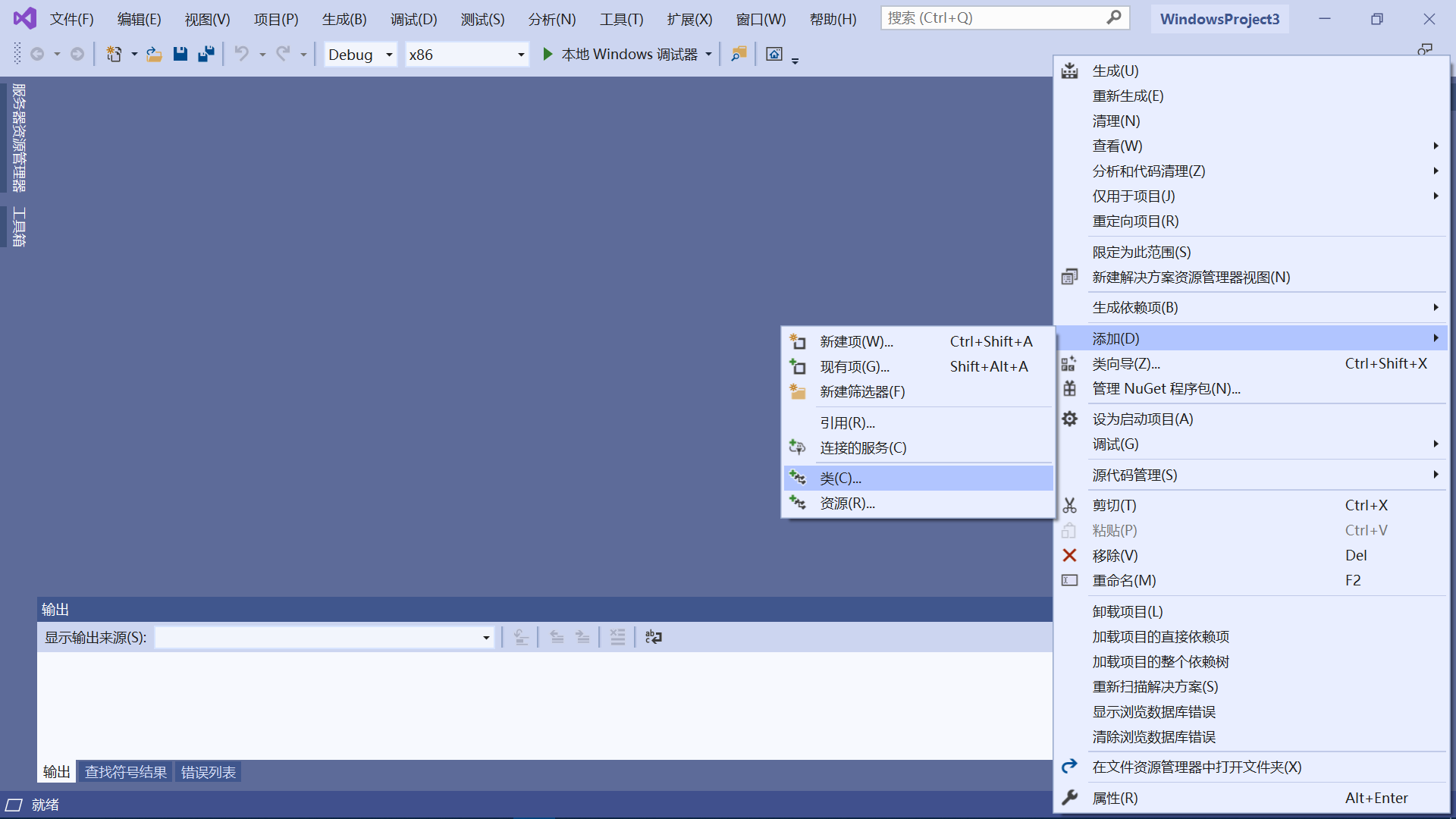This screenshot has width=1456, height=819.
Task: Select 清理(N) in context menu
Action: [1251, 121]
